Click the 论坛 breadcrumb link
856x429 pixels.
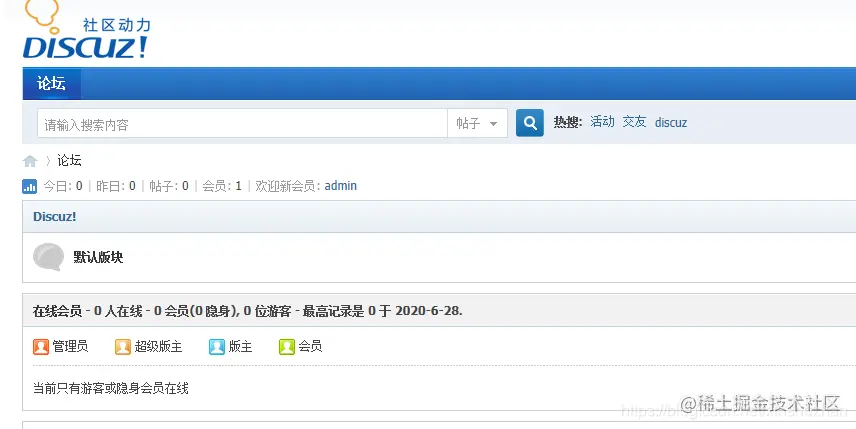(69, 160)
